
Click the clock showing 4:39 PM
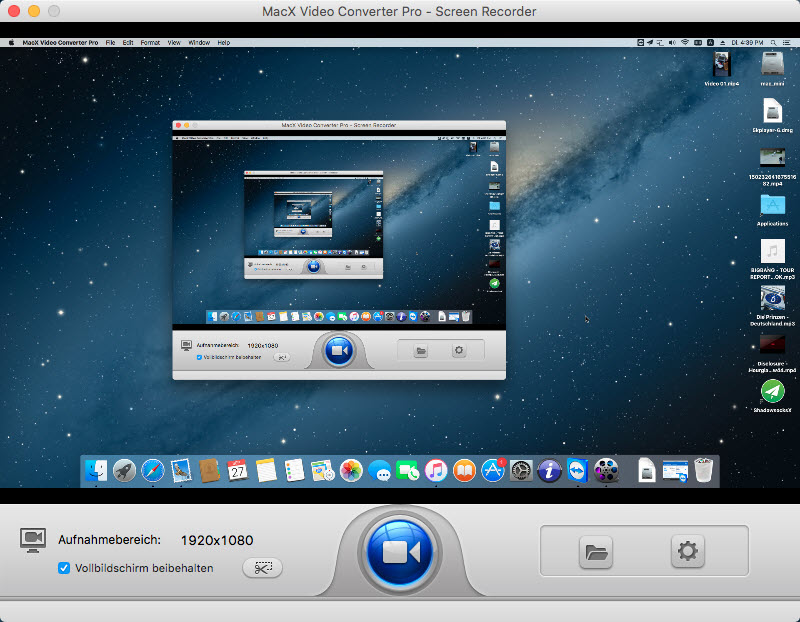click(747, 43)
